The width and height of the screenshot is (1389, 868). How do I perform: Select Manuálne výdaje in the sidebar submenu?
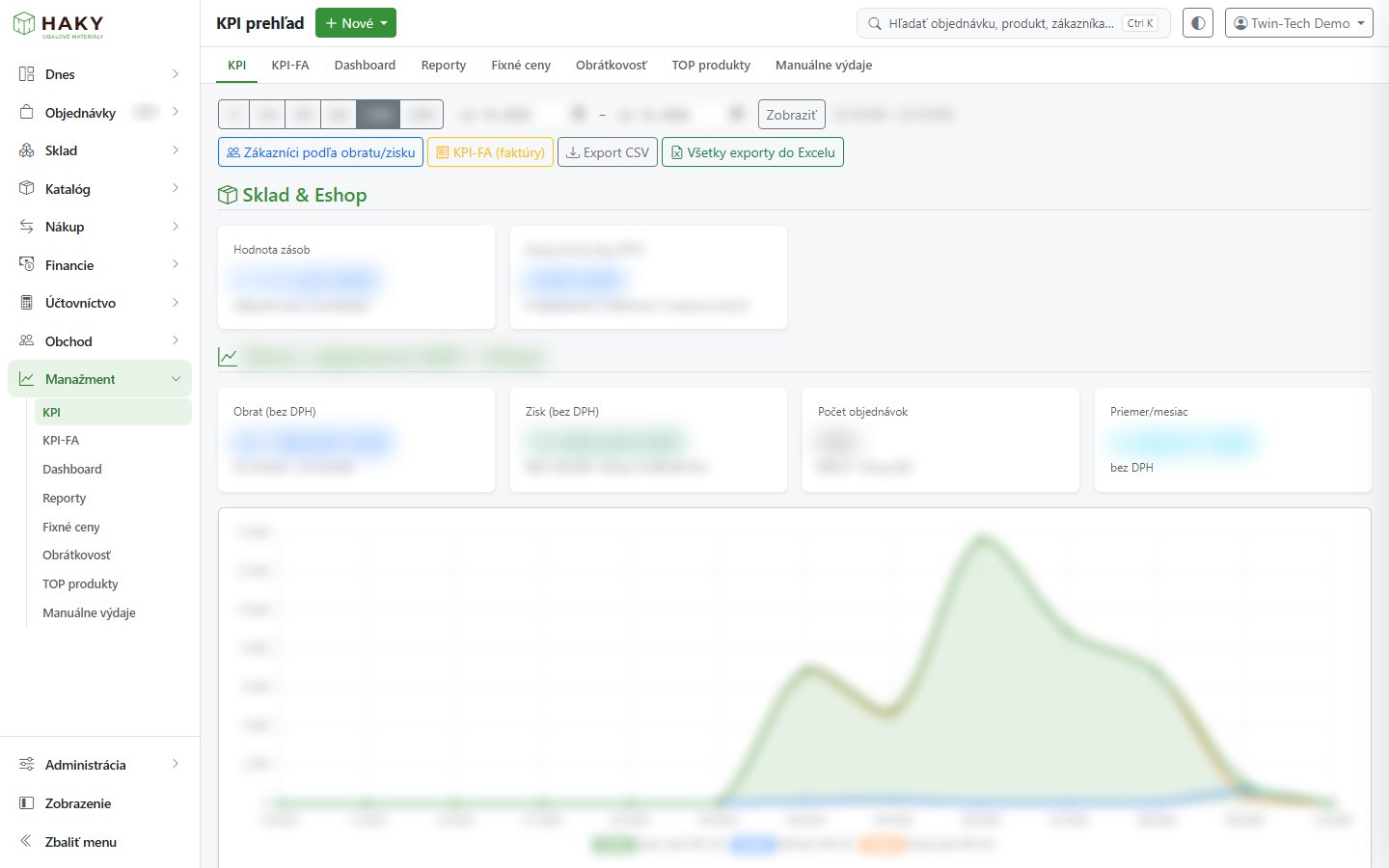point(113,613)
